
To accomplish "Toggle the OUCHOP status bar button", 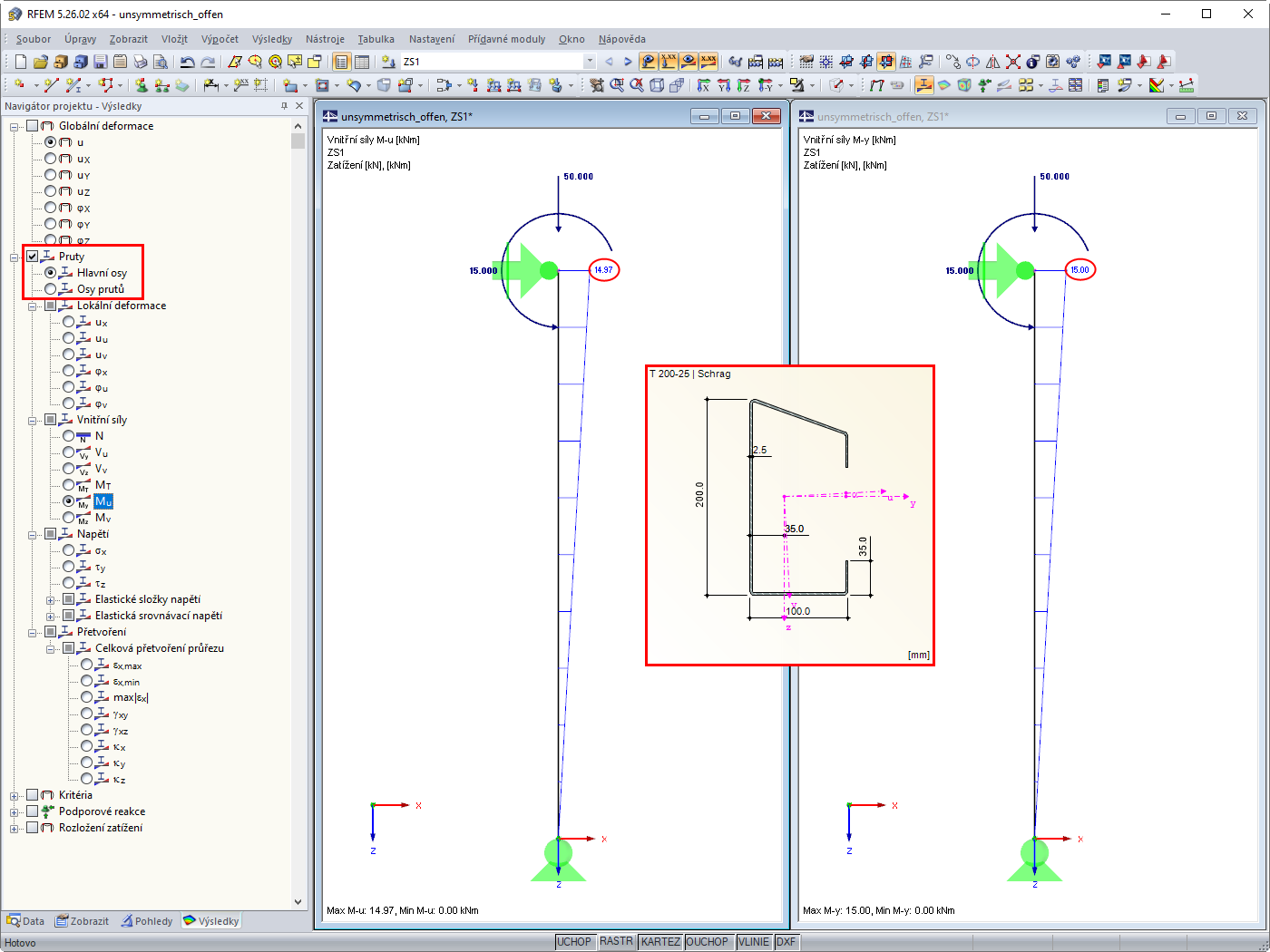I will (x=708, y=942).
